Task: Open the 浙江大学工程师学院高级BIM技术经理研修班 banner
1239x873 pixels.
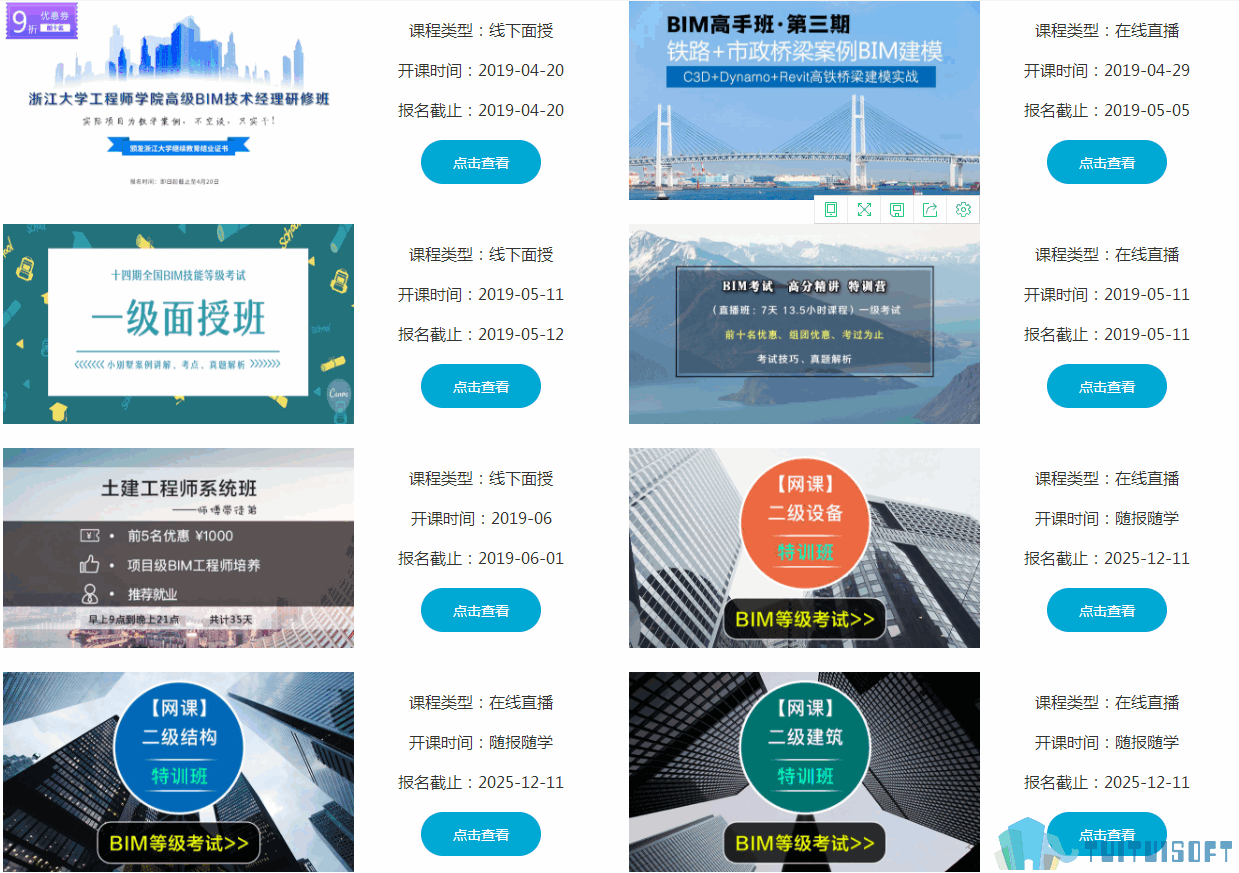Action: click(179, 100)
